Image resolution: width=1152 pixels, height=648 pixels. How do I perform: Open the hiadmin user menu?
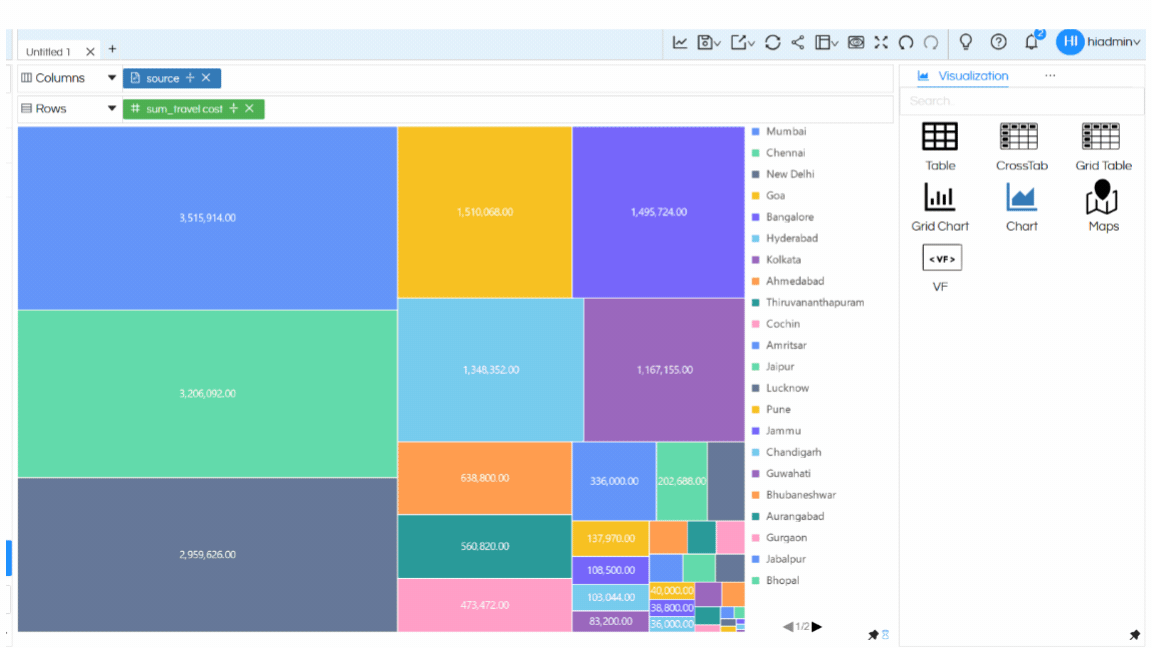click(x=1114, y=42)
